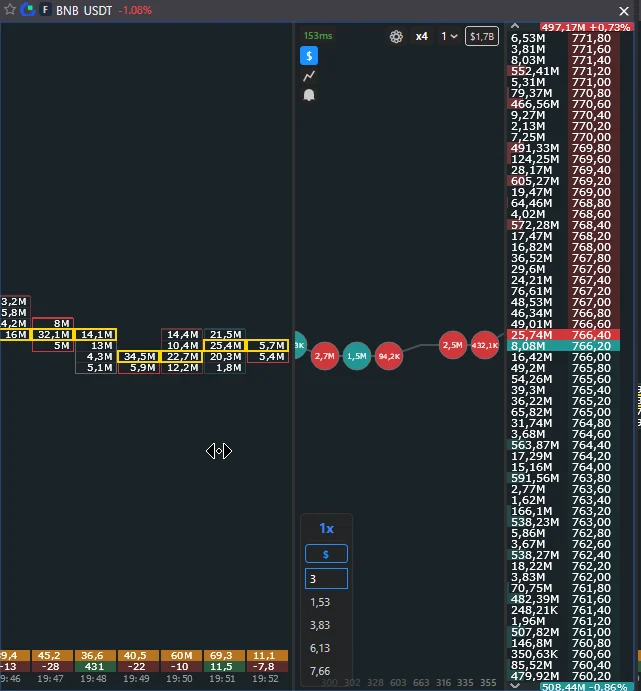This screenshot has width=641, height=691.
Task: Toggle the $ mode in popup
Action: point(326,554)
